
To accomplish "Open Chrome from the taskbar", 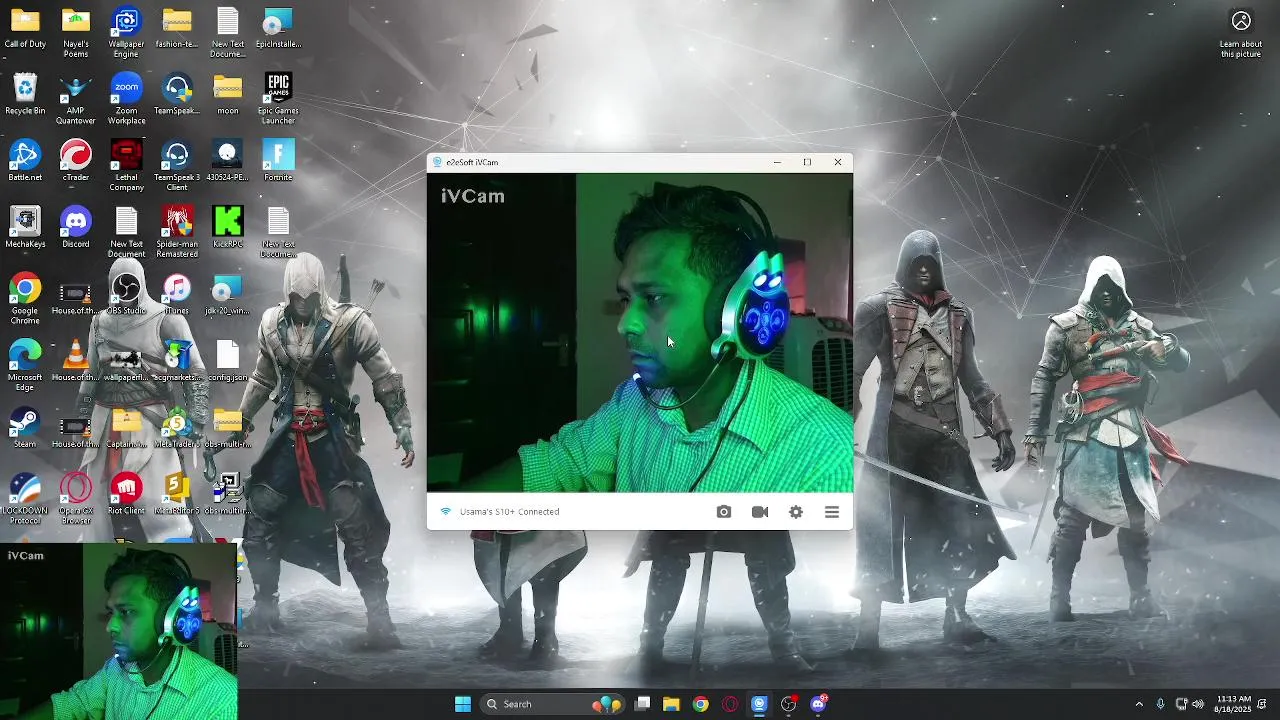I will [x=701, y=704].
